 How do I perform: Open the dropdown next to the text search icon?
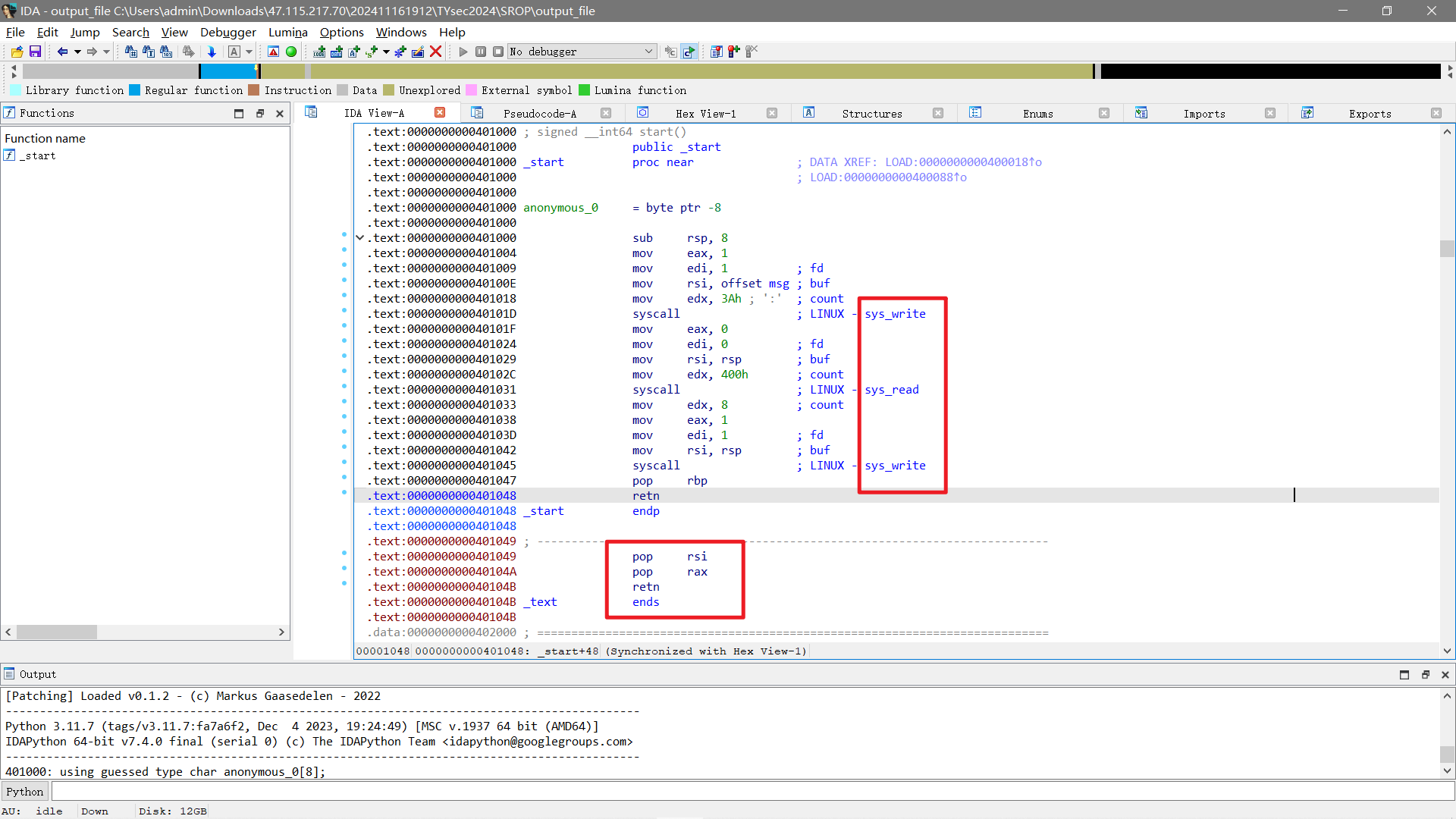[249, 52]
